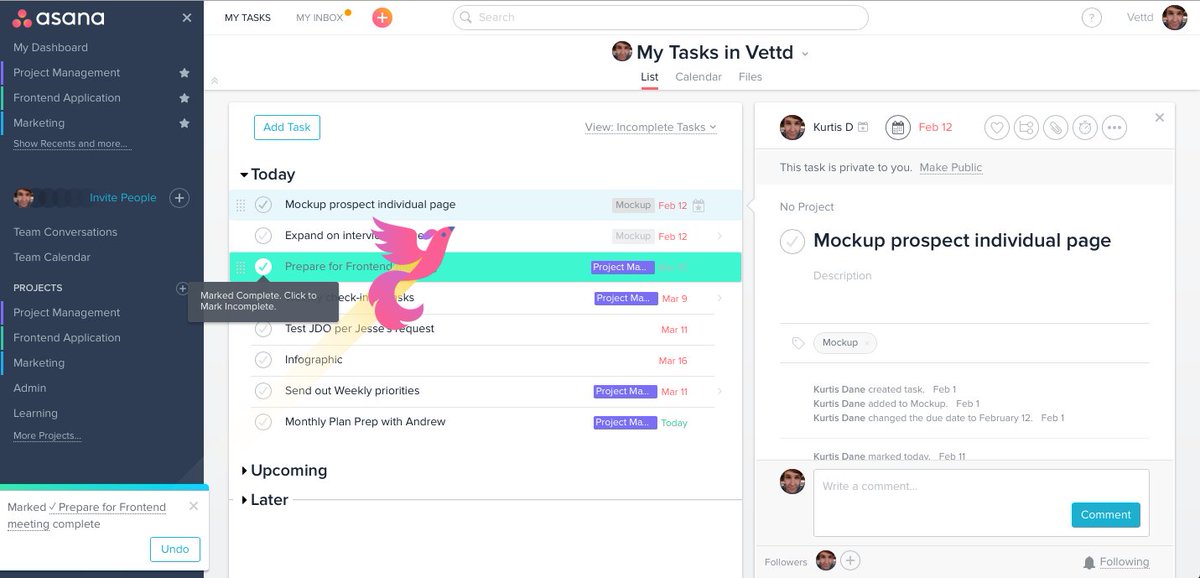Switch to the Calendar tab

698,77
